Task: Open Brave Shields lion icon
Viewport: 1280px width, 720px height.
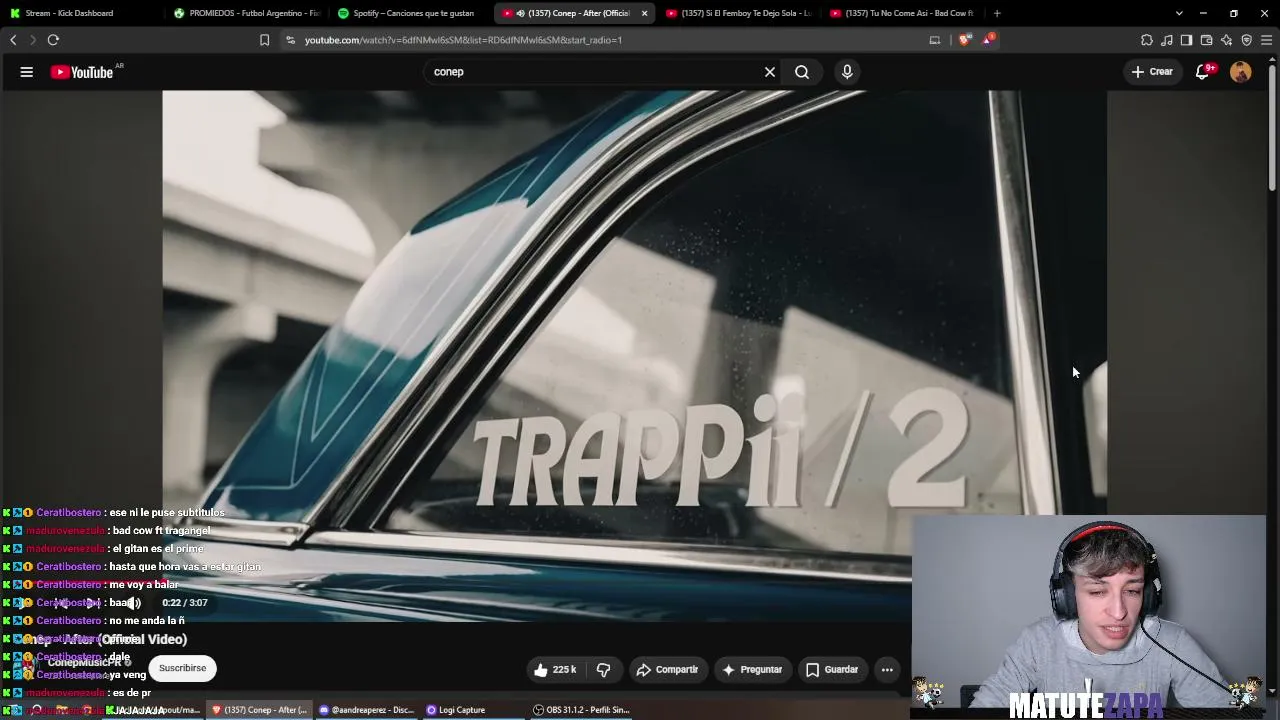Action: pos(964,40)
